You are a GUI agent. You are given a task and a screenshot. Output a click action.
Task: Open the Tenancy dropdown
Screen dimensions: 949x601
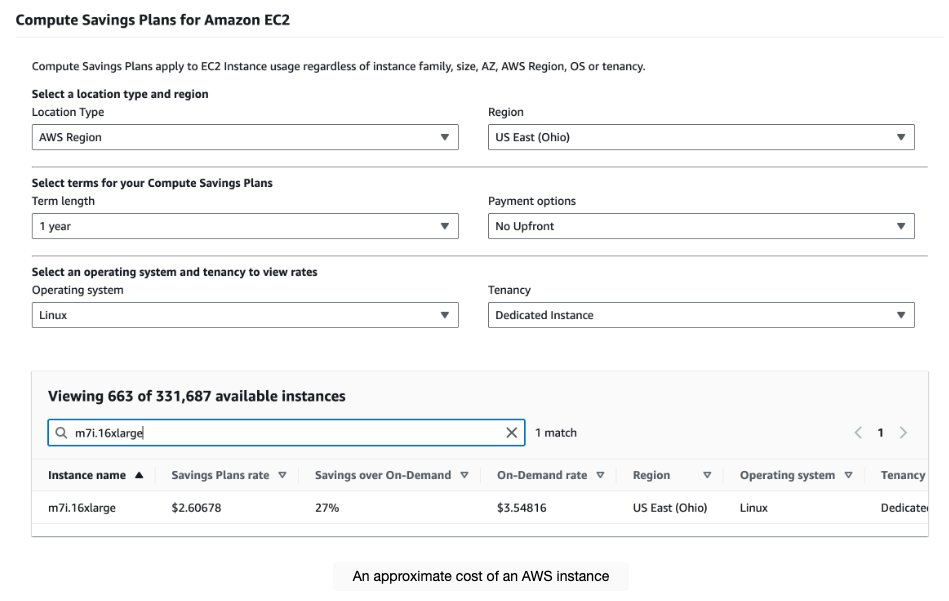click(701, 315)
